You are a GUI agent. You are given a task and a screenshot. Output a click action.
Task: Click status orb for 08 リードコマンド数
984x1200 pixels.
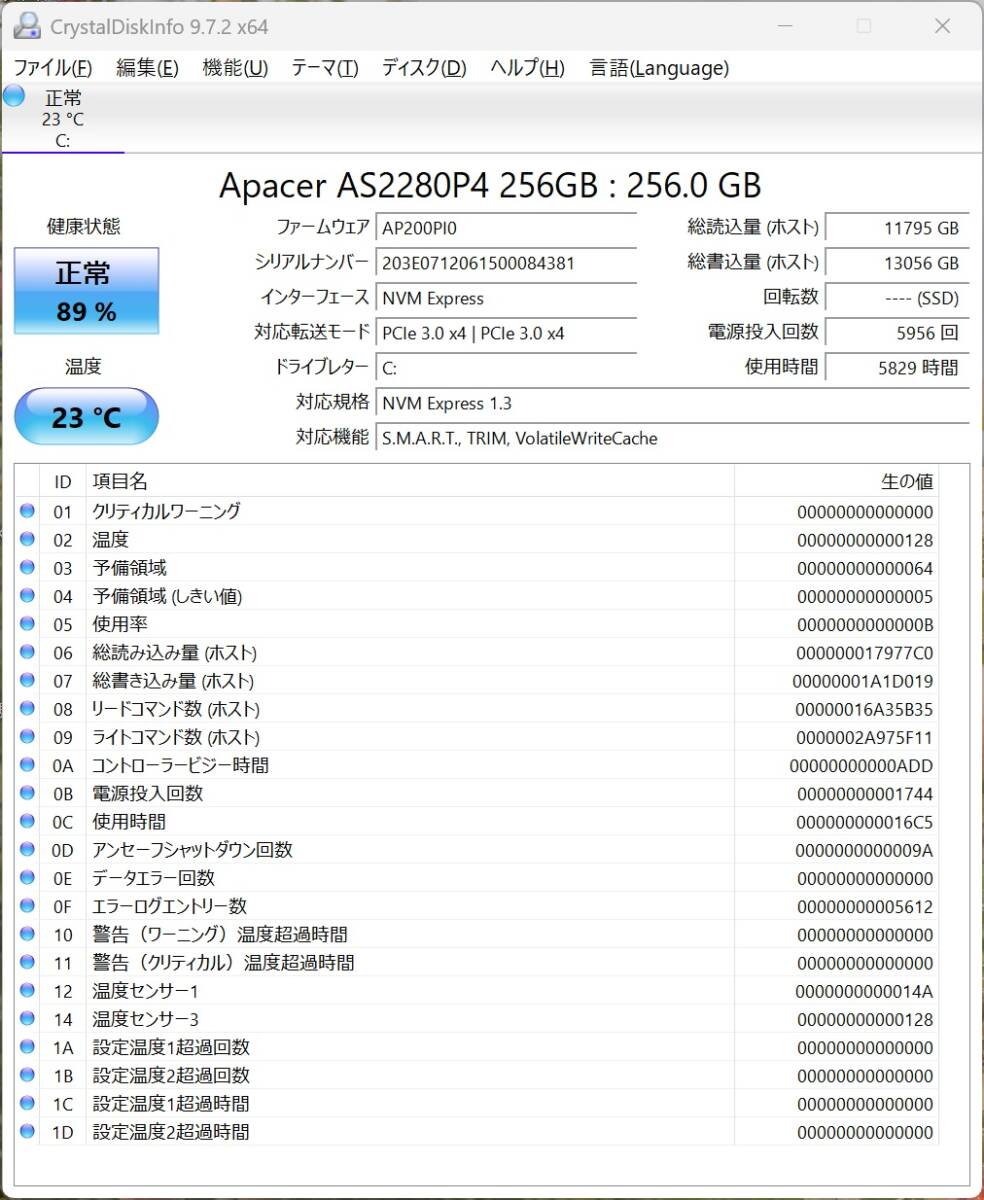click(27, 709)
